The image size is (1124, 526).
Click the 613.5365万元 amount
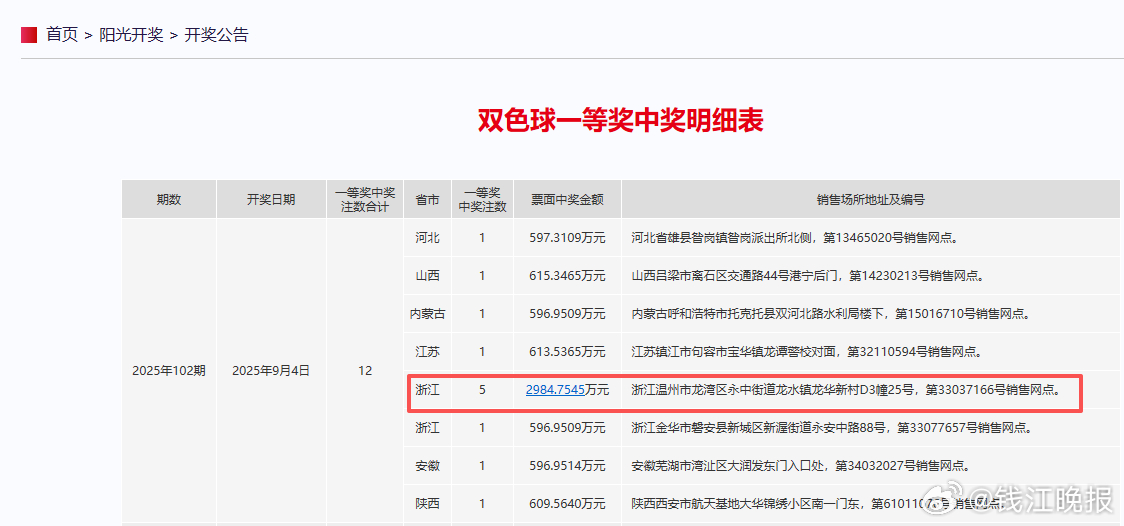[x=567, y=351]
